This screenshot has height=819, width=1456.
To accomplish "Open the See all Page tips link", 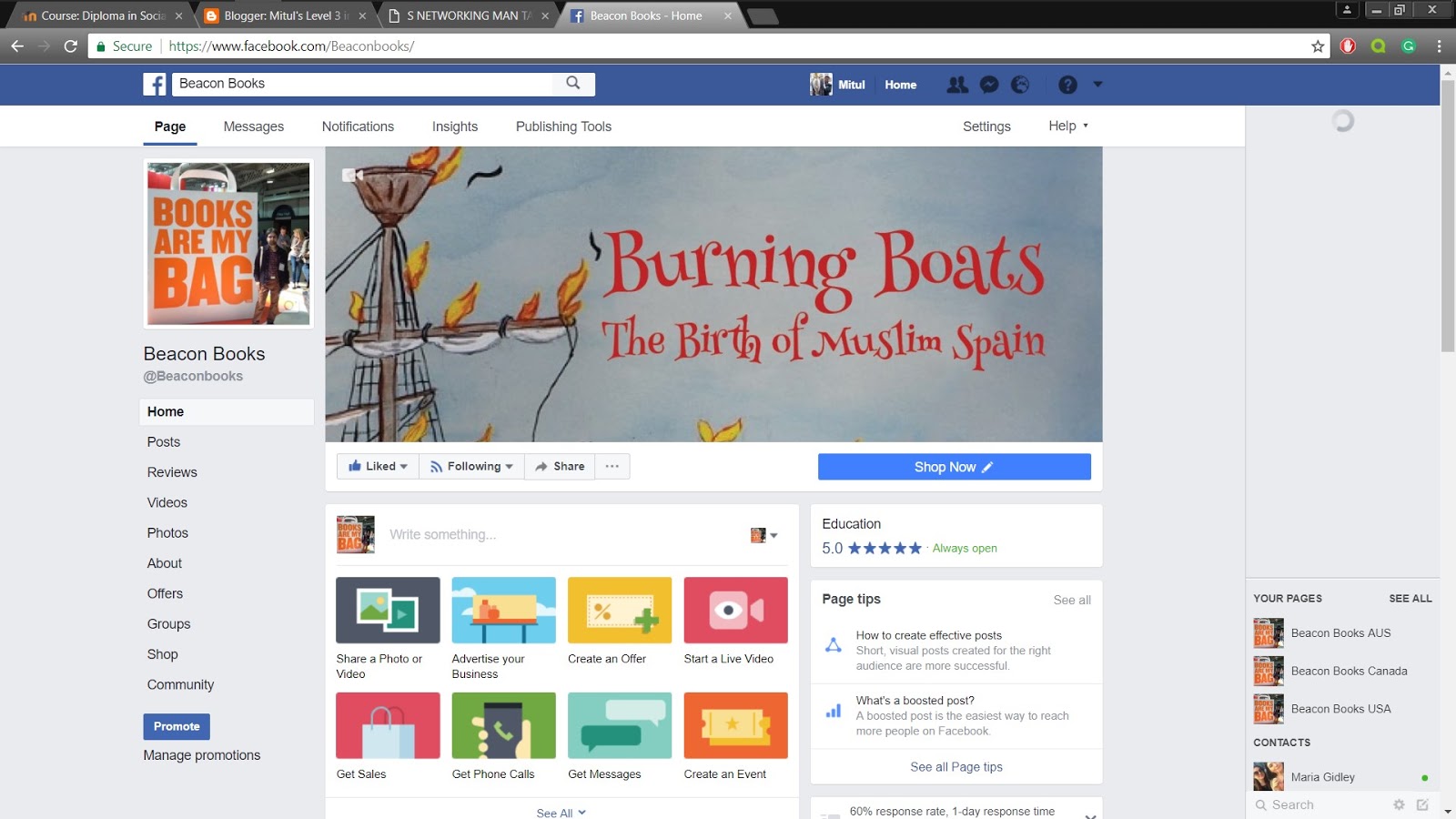I will (956, 767).
